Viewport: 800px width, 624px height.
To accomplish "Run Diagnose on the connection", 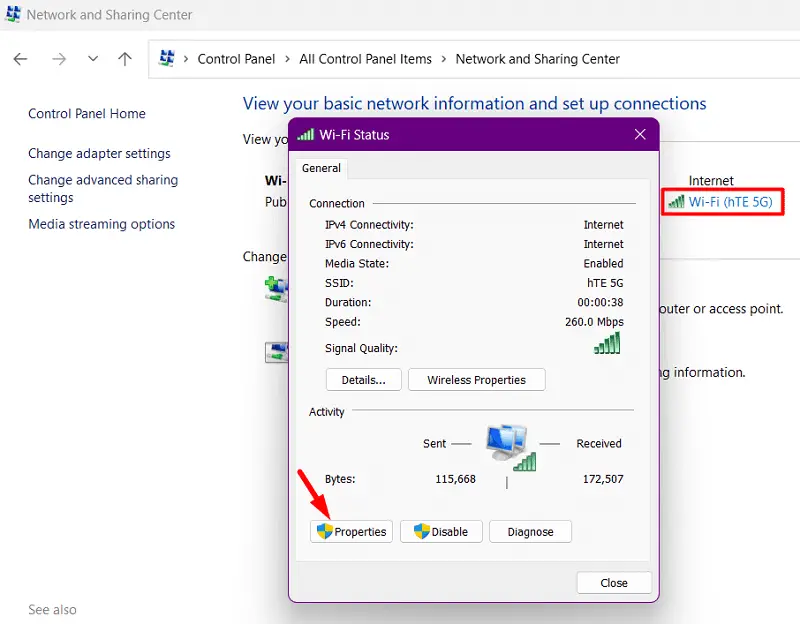I will [x=530, y=532].
